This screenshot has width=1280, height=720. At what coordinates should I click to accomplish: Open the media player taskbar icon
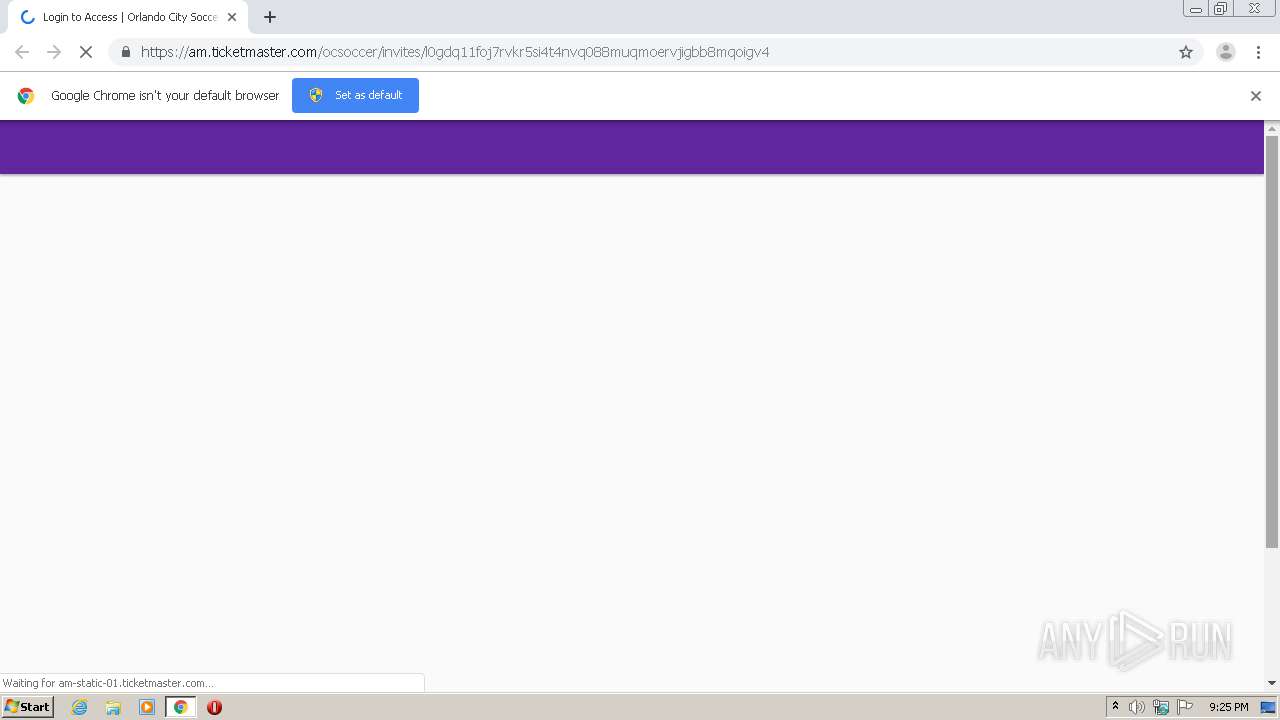(147, 707)
